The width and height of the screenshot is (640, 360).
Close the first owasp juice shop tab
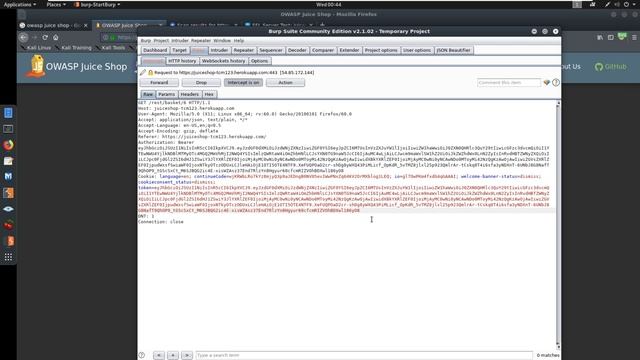coord(85,25)
